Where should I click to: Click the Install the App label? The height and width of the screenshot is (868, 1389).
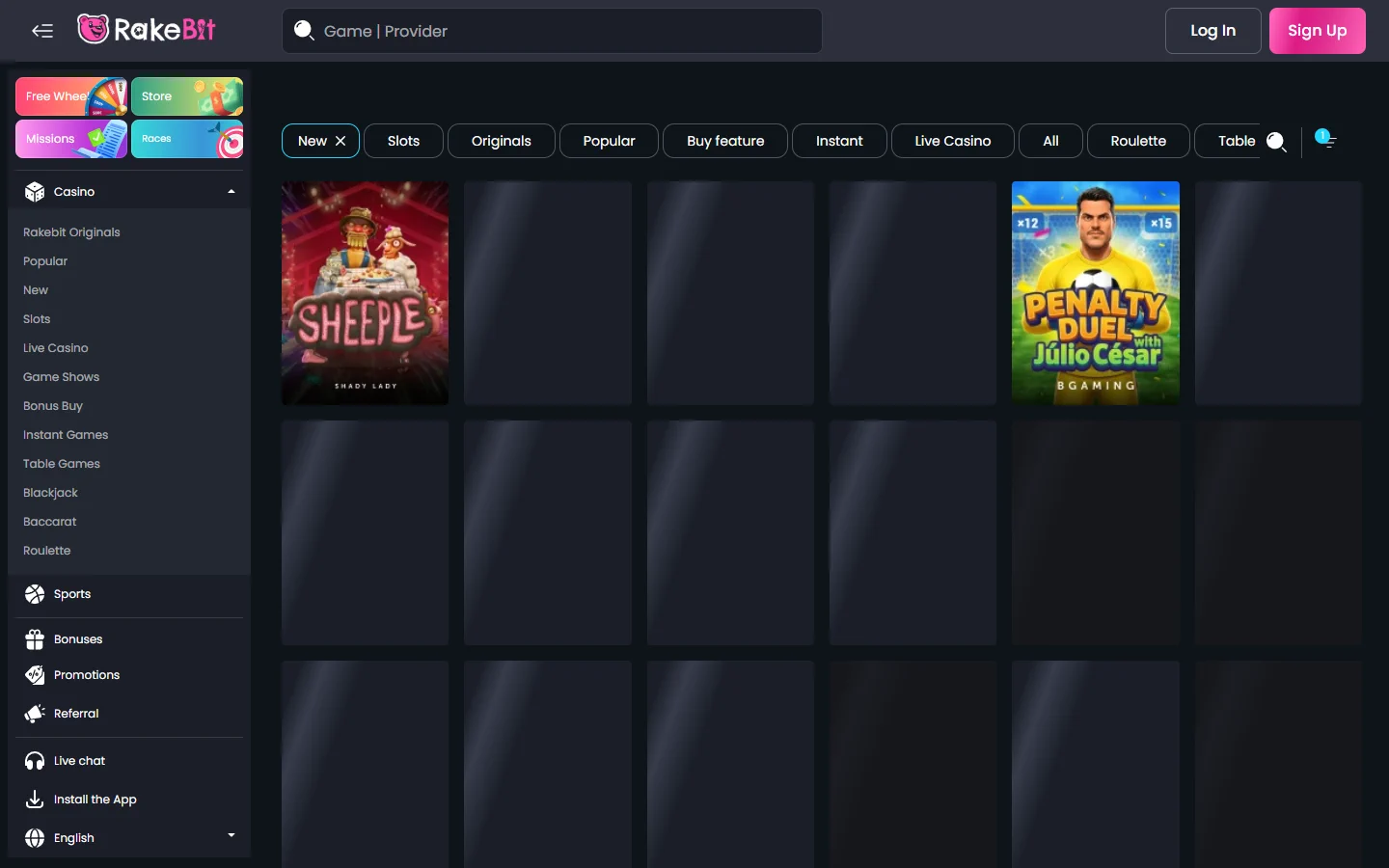pyautogui.click(x=95, y=800)
